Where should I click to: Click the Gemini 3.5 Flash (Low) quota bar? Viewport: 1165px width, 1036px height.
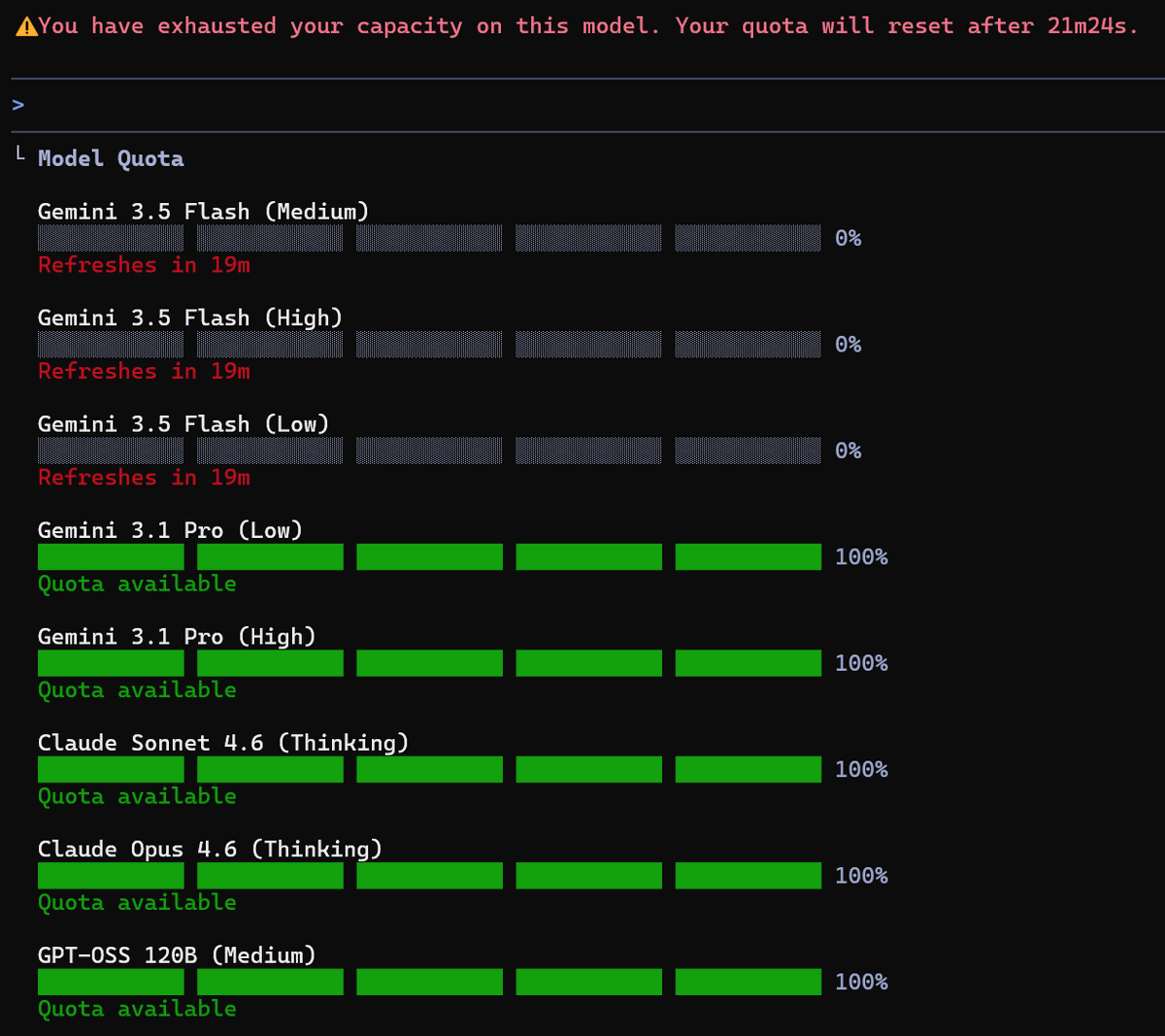[429, 451]
